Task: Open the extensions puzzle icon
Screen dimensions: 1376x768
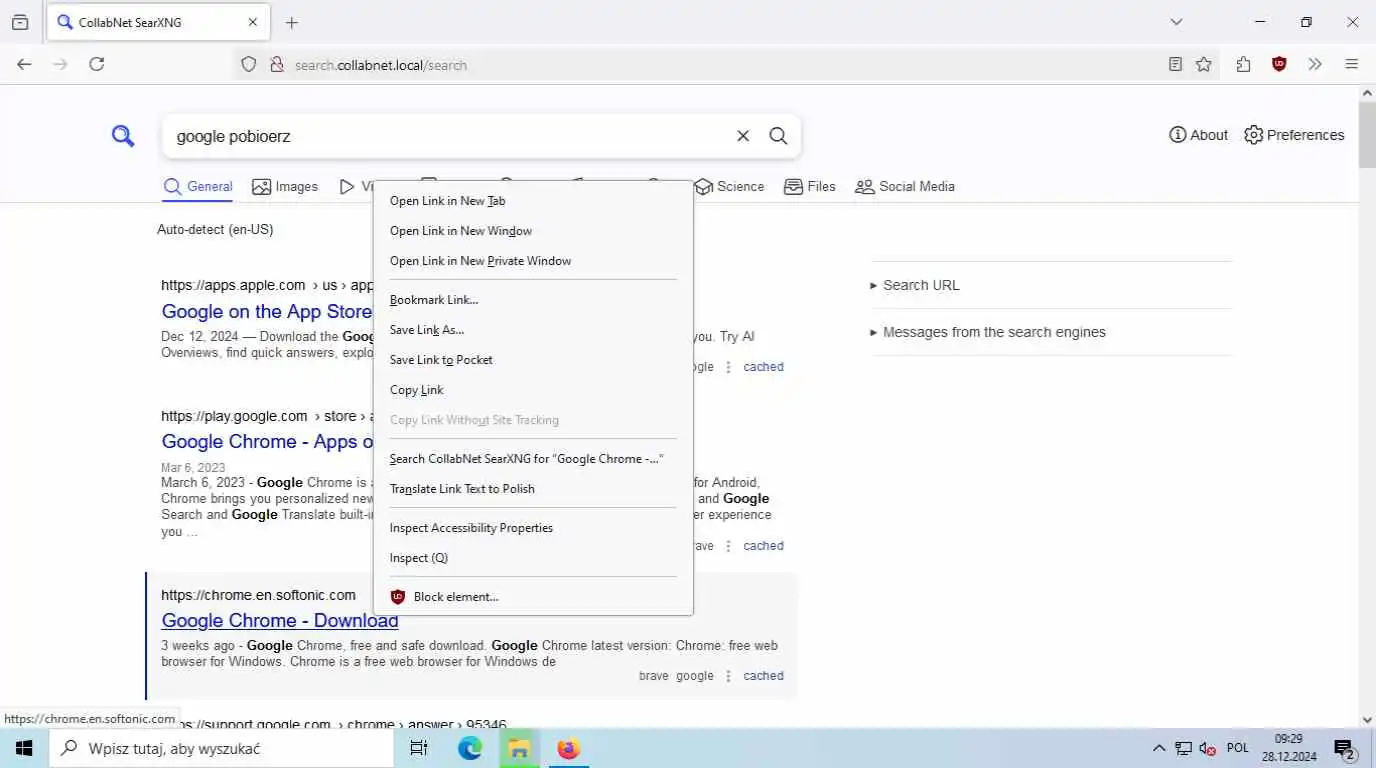Action: pos(1243,64)
